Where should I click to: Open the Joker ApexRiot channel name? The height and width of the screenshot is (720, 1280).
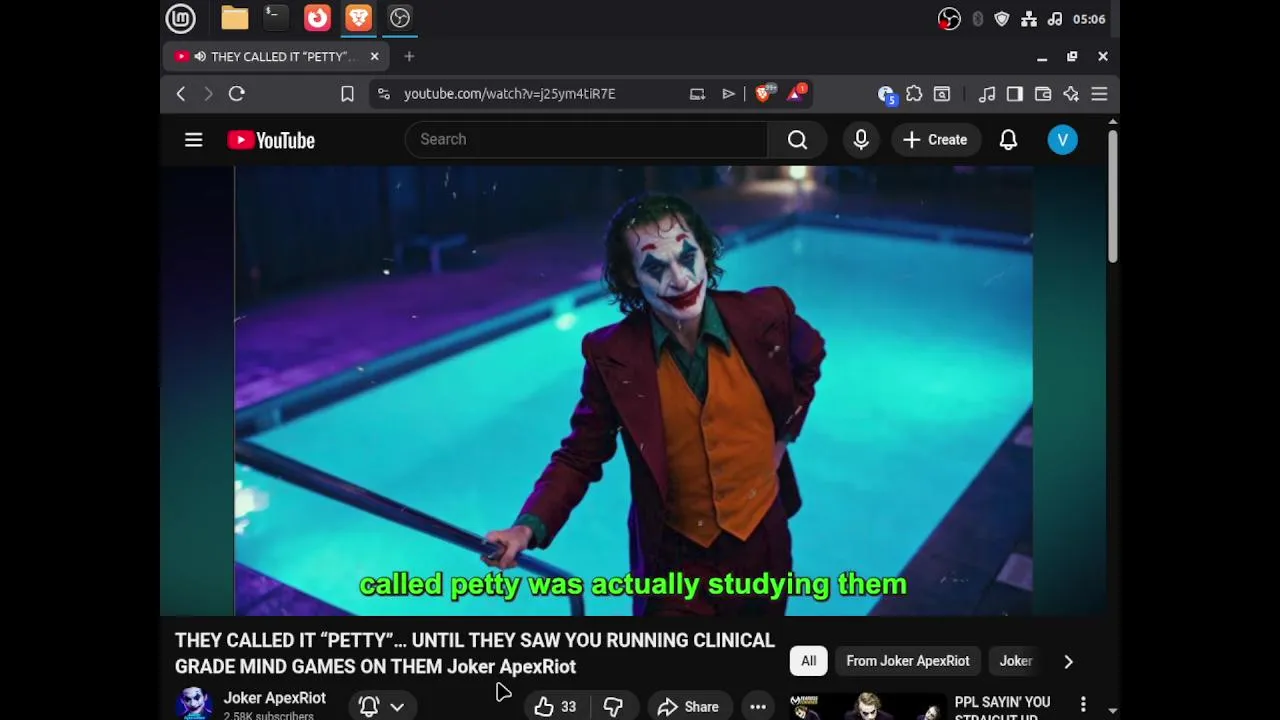274,698
